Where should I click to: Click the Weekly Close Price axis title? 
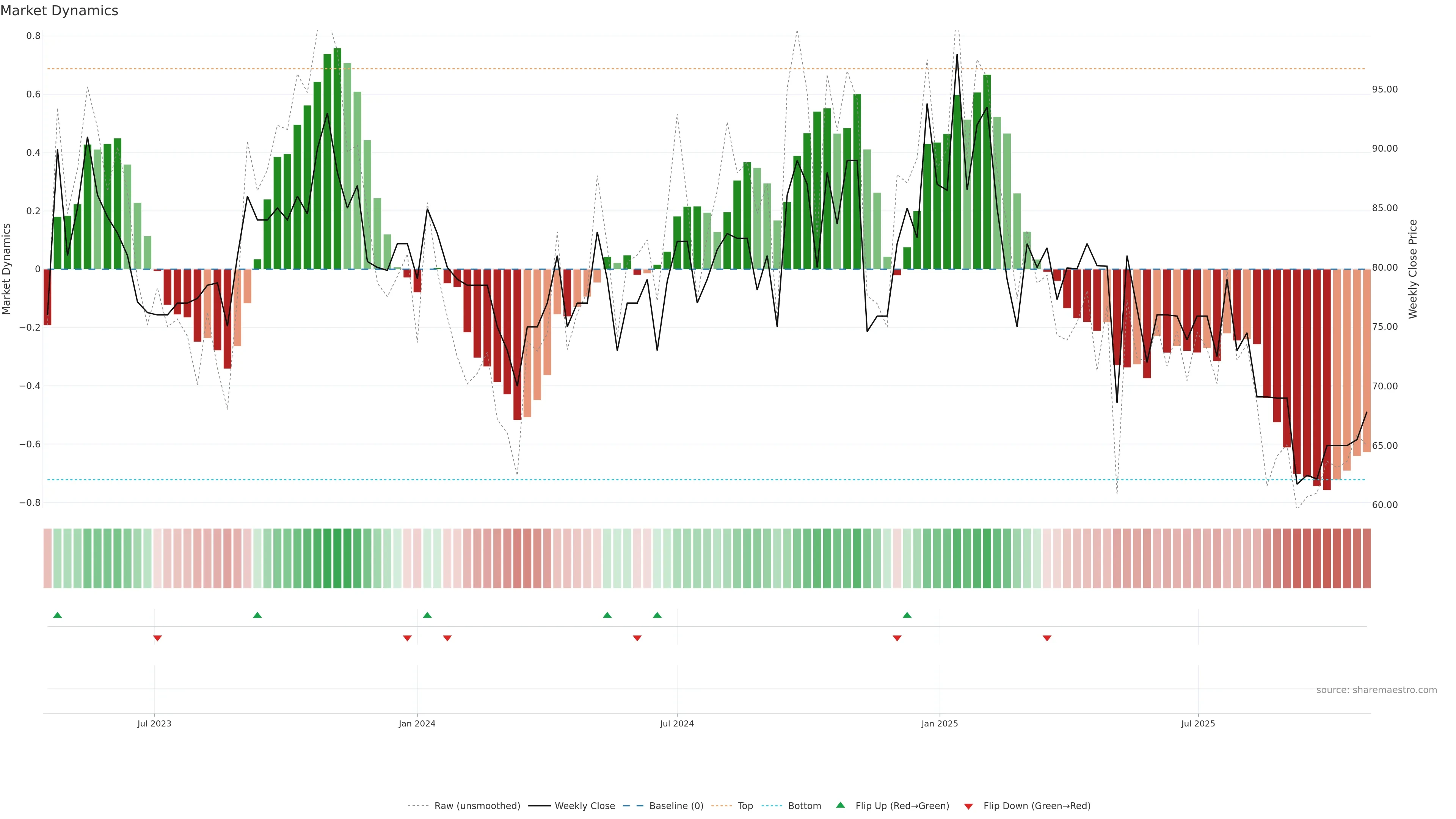point(1413,269)
